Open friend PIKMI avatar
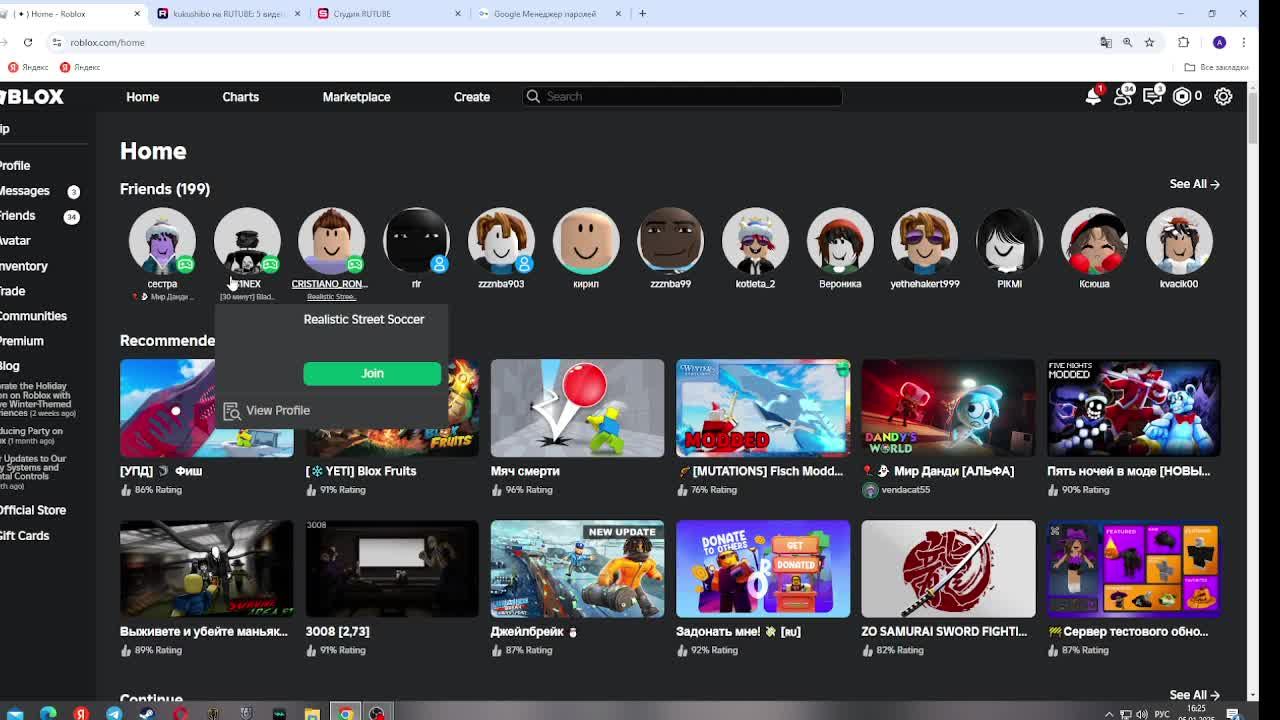 click(1009, 241)
